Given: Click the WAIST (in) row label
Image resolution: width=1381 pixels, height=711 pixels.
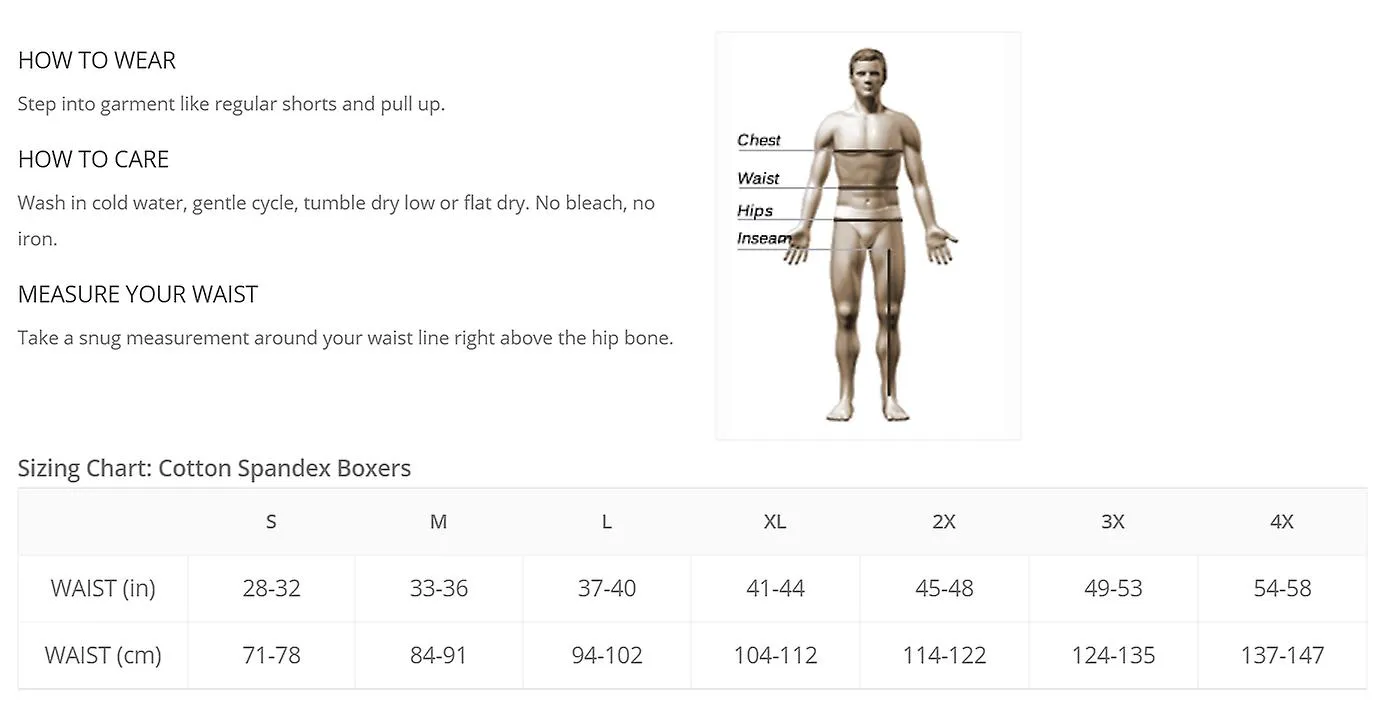Looking at the screenshot, I should (x=103, y=589).
